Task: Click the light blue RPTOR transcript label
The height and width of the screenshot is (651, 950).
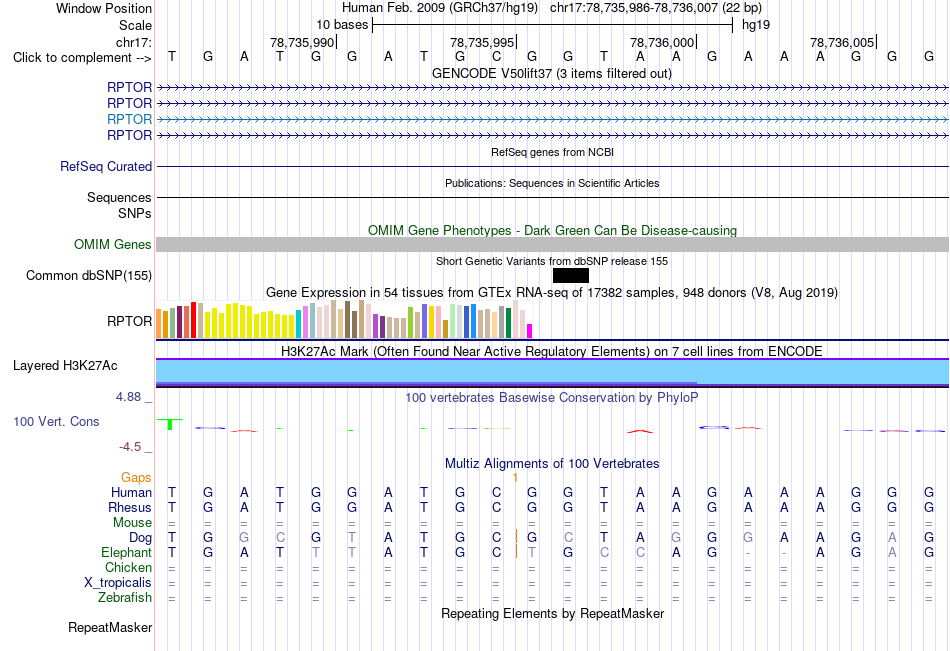Action: pyautogui.click(x=129, y=119)
